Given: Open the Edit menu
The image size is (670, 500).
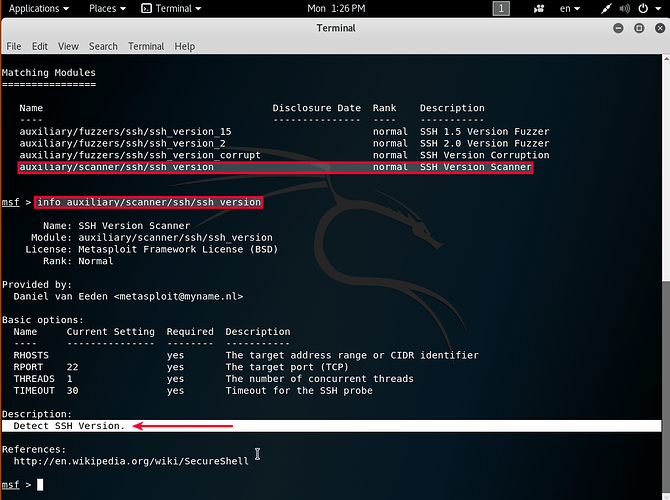Looking at the screenshot, I should [39, 46].
